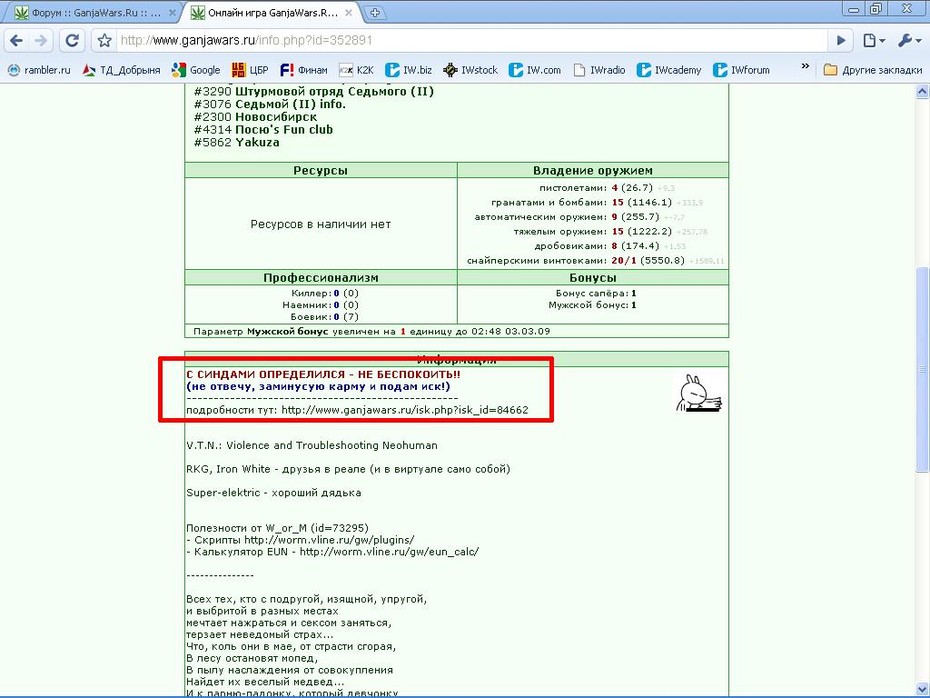Screen dimensions: 930x698
Task: Open syndicate Штурмовой отряд Седьмого (II)
Action: pyautogui.click(x=335, y=91)
